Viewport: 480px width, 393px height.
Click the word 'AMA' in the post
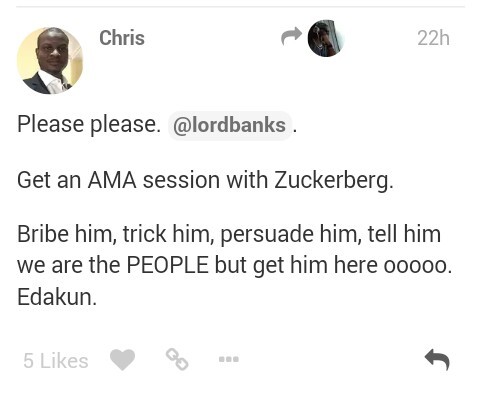coord(112,180)
